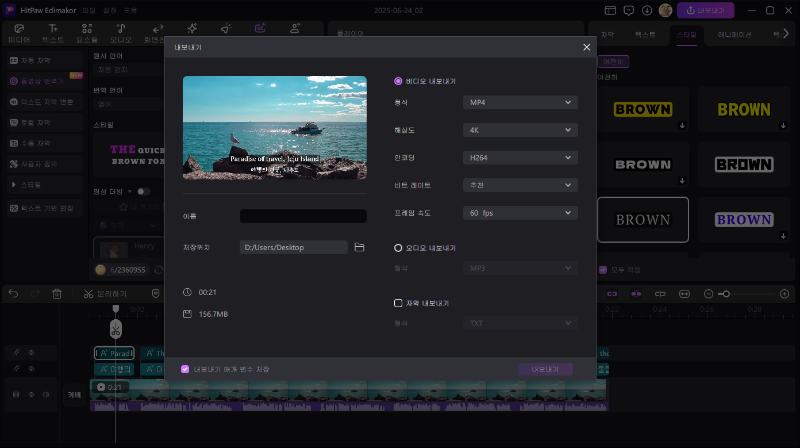Screen dimensions: 800x448
Task: Switch to the Style tab in right panel
Action: [686, 35]
